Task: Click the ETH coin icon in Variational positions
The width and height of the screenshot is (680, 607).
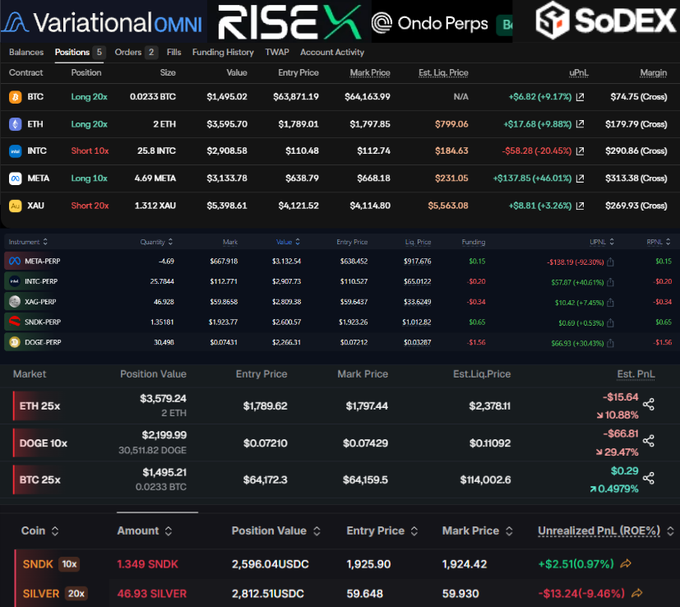Action: (x=15, y=124)
